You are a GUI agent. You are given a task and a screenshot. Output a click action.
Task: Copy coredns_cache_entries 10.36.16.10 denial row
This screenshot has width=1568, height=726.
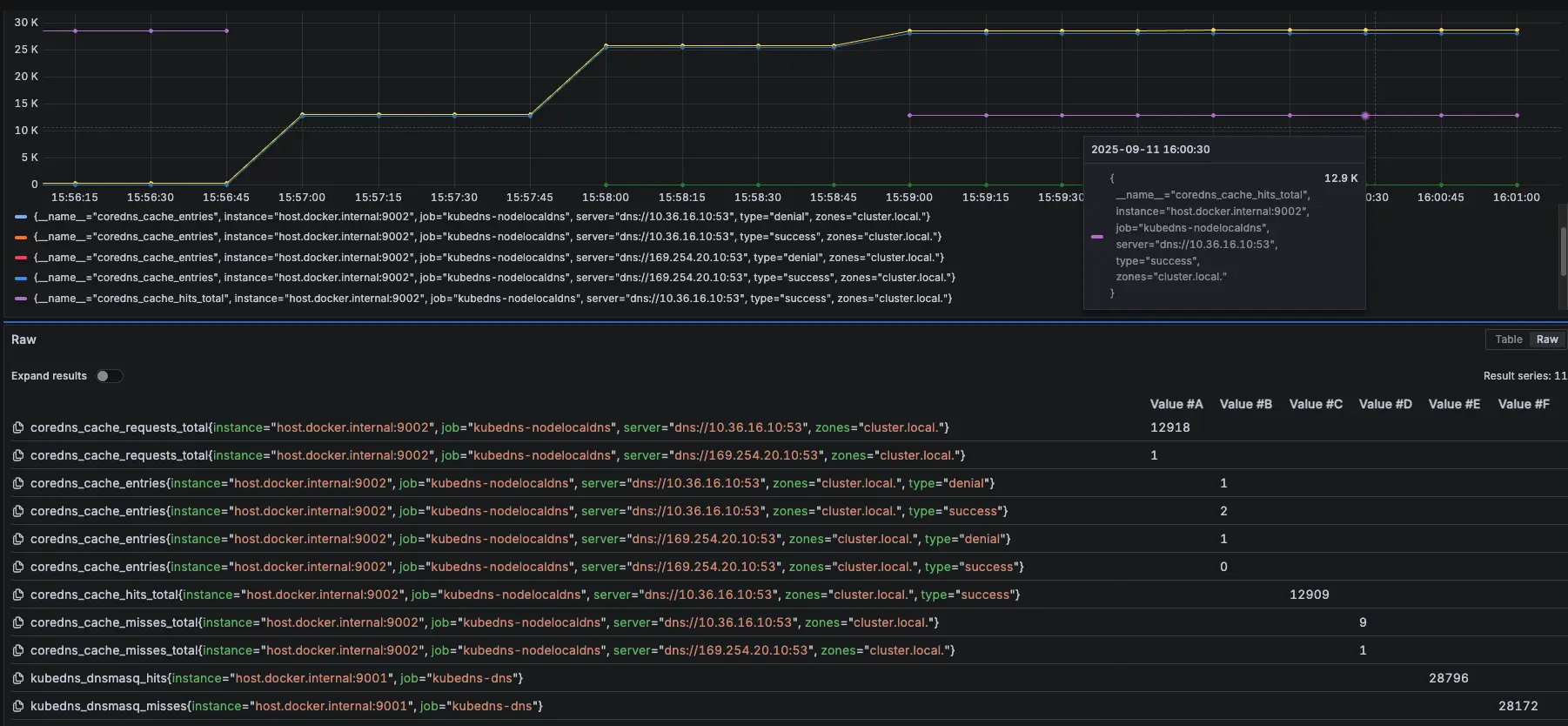pyautogui.click(x=17, y=483)
